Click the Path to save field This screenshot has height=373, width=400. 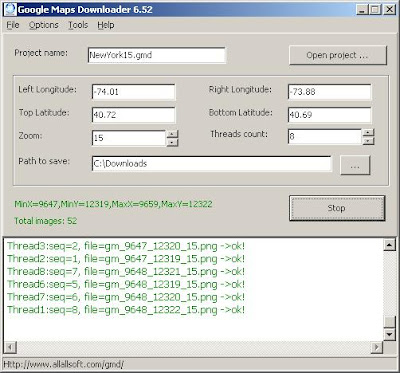212,164
